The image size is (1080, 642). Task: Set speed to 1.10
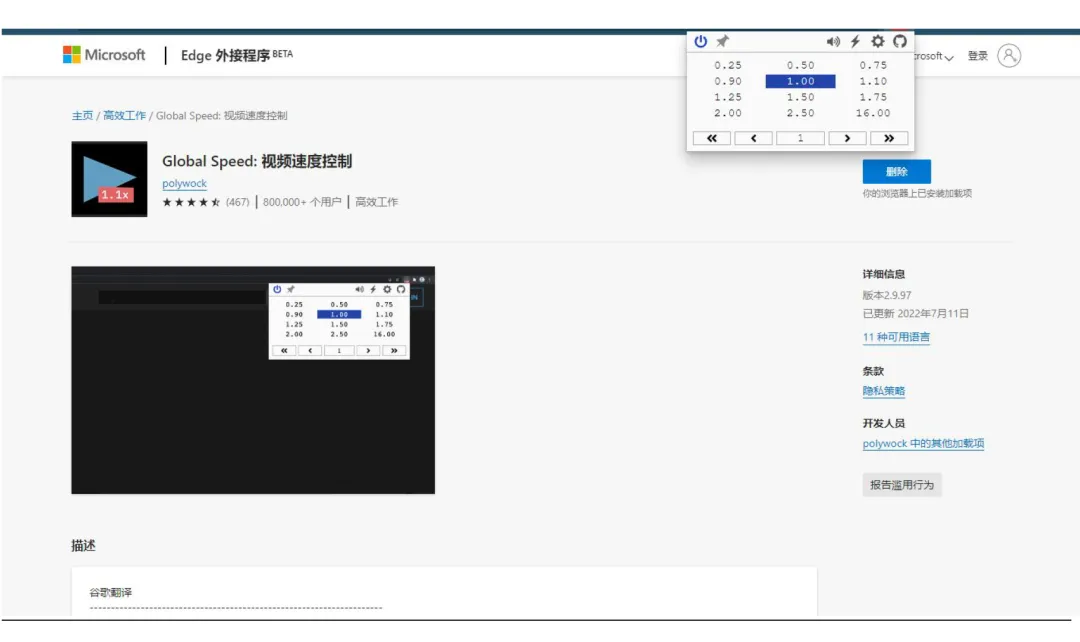pyautogui.click(x=873, y=81)
